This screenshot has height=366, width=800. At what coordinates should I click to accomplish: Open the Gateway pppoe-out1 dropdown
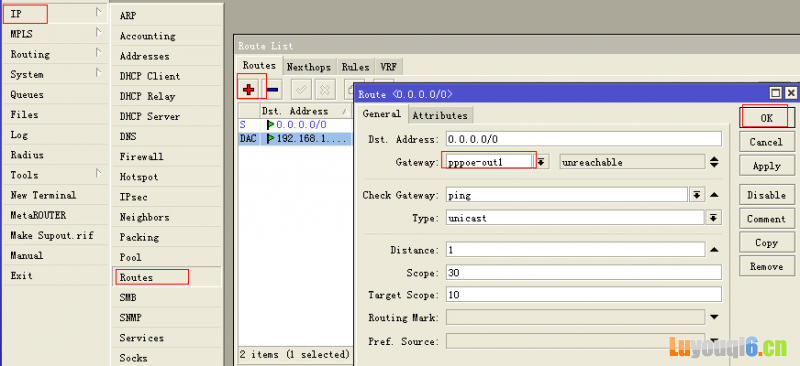tap(541, 162)
